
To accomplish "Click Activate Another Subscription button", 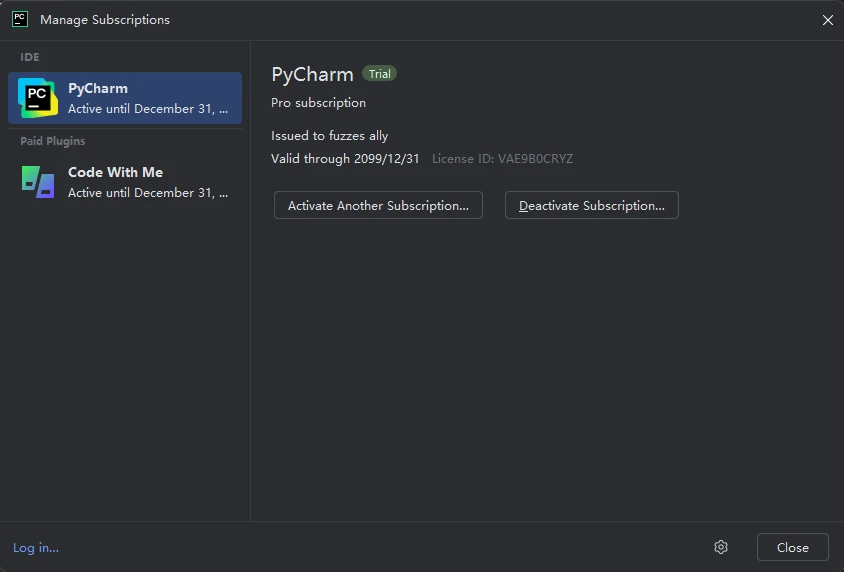I will [378, 206].
